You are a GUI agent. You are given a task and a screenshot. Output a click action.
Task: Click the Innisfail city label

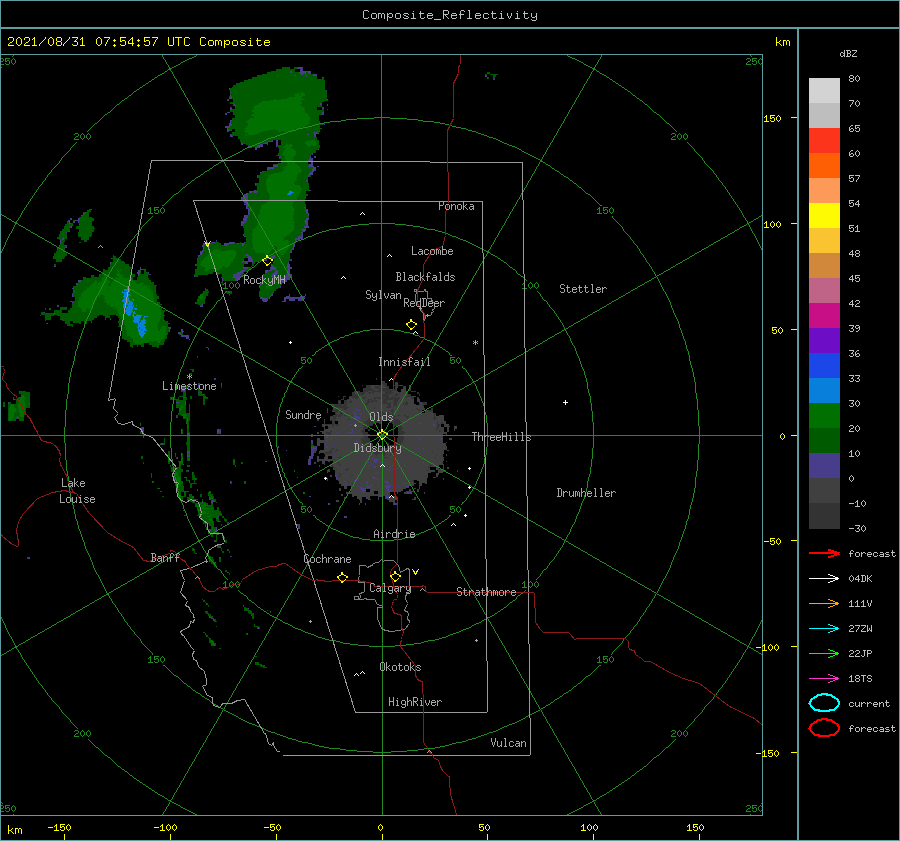(404, 362)
